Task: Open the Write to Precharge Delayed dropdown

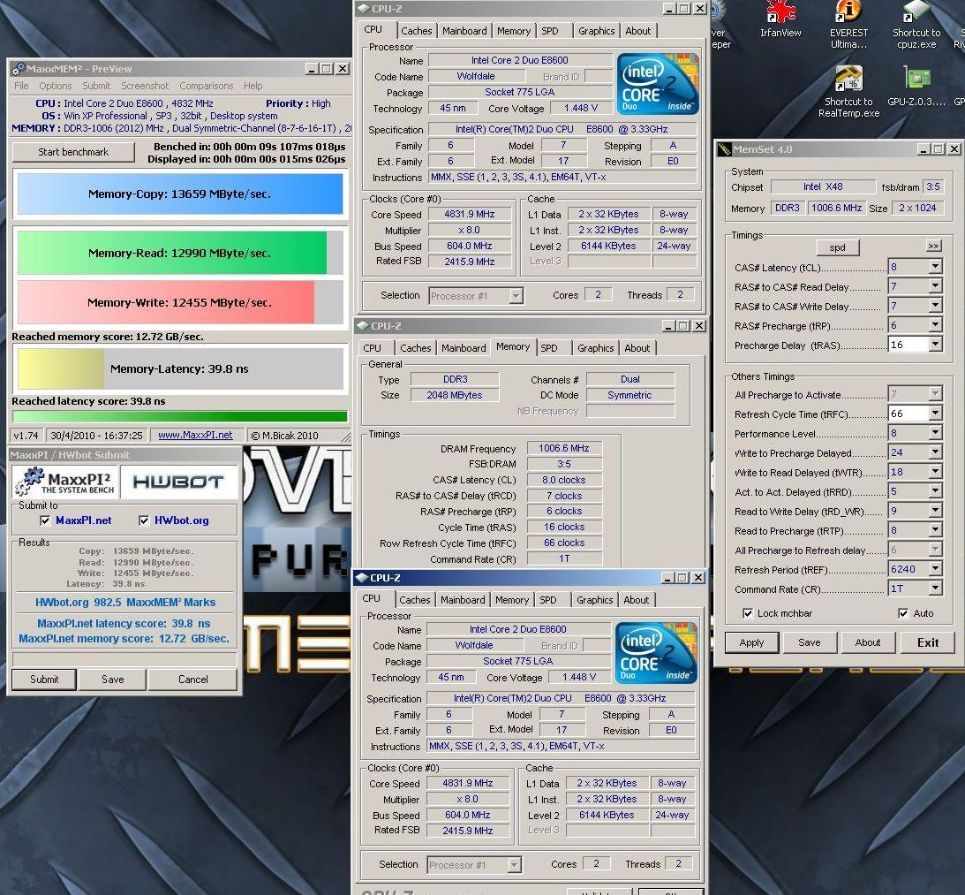Action: 935,452
